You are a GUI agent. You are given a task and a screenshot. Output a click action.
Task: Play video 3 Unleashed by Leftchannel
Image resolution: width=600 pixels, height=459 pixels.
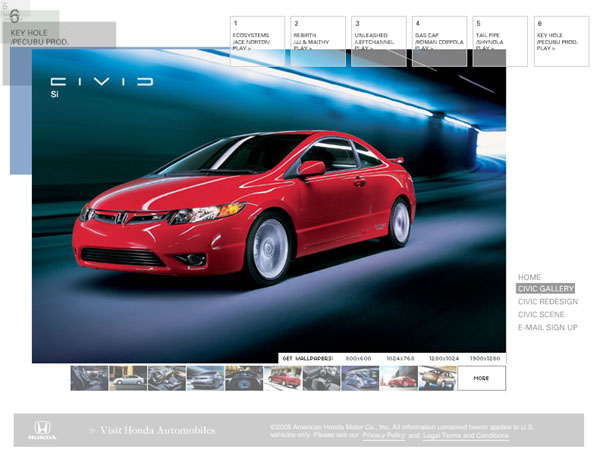(379, 41)
